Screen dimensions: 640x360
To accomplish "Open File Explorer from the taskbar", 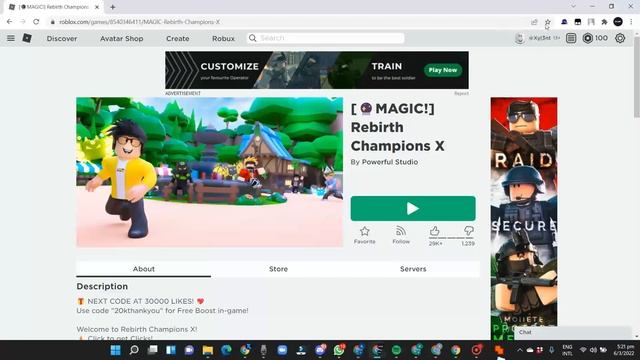I will coord(208,350).
